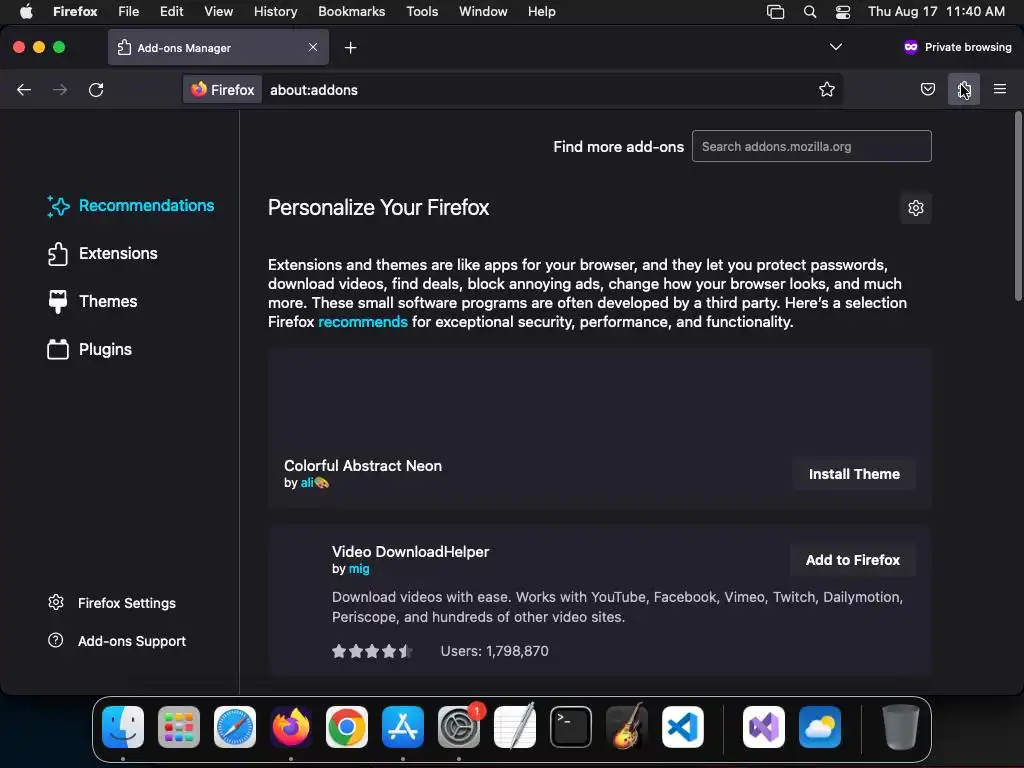Open Firefox Settings from sidebar
This screenshot has height=768, width=1024.
112,603
